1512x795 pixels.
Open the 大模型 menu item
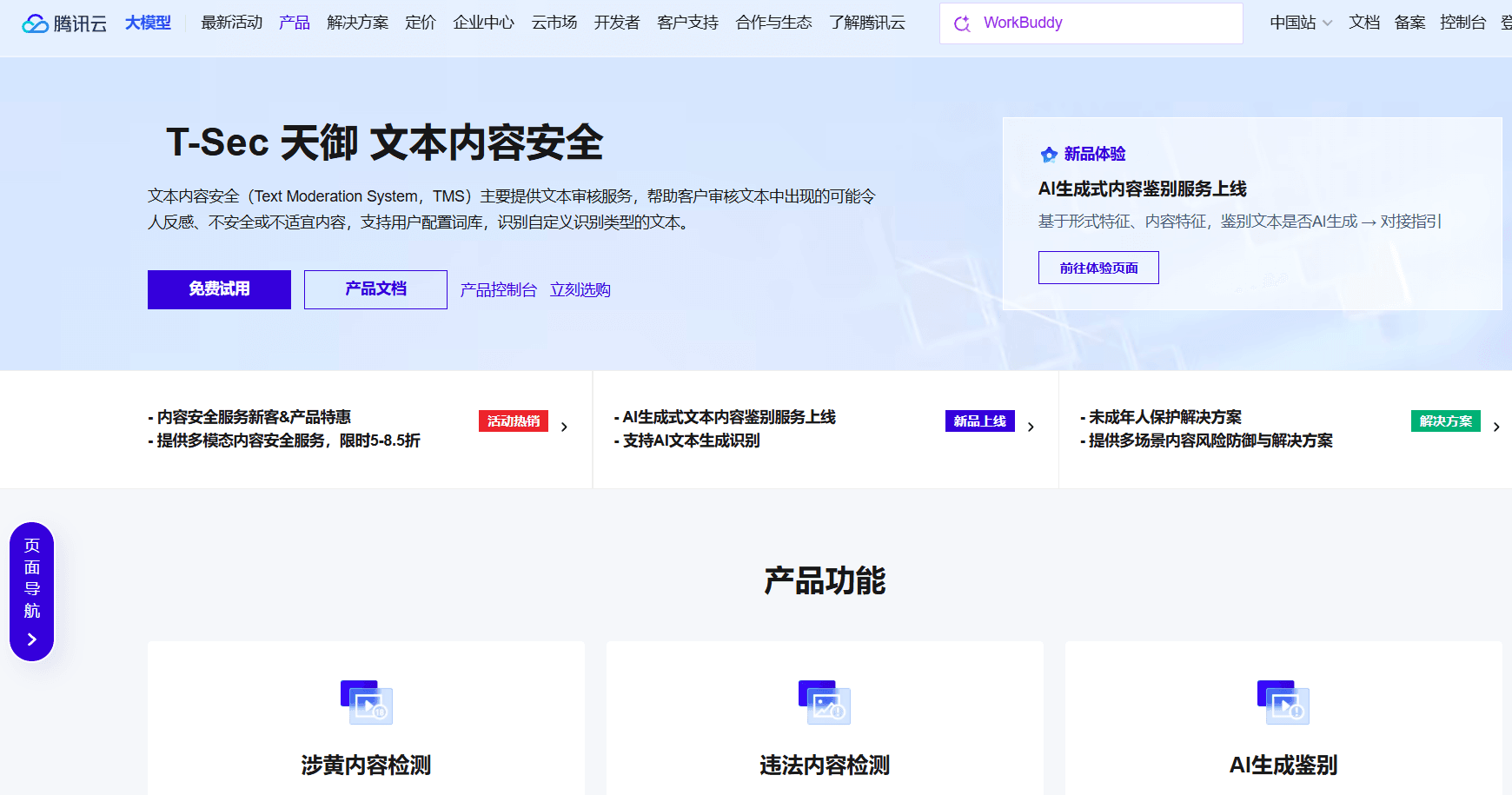(148, 23)
